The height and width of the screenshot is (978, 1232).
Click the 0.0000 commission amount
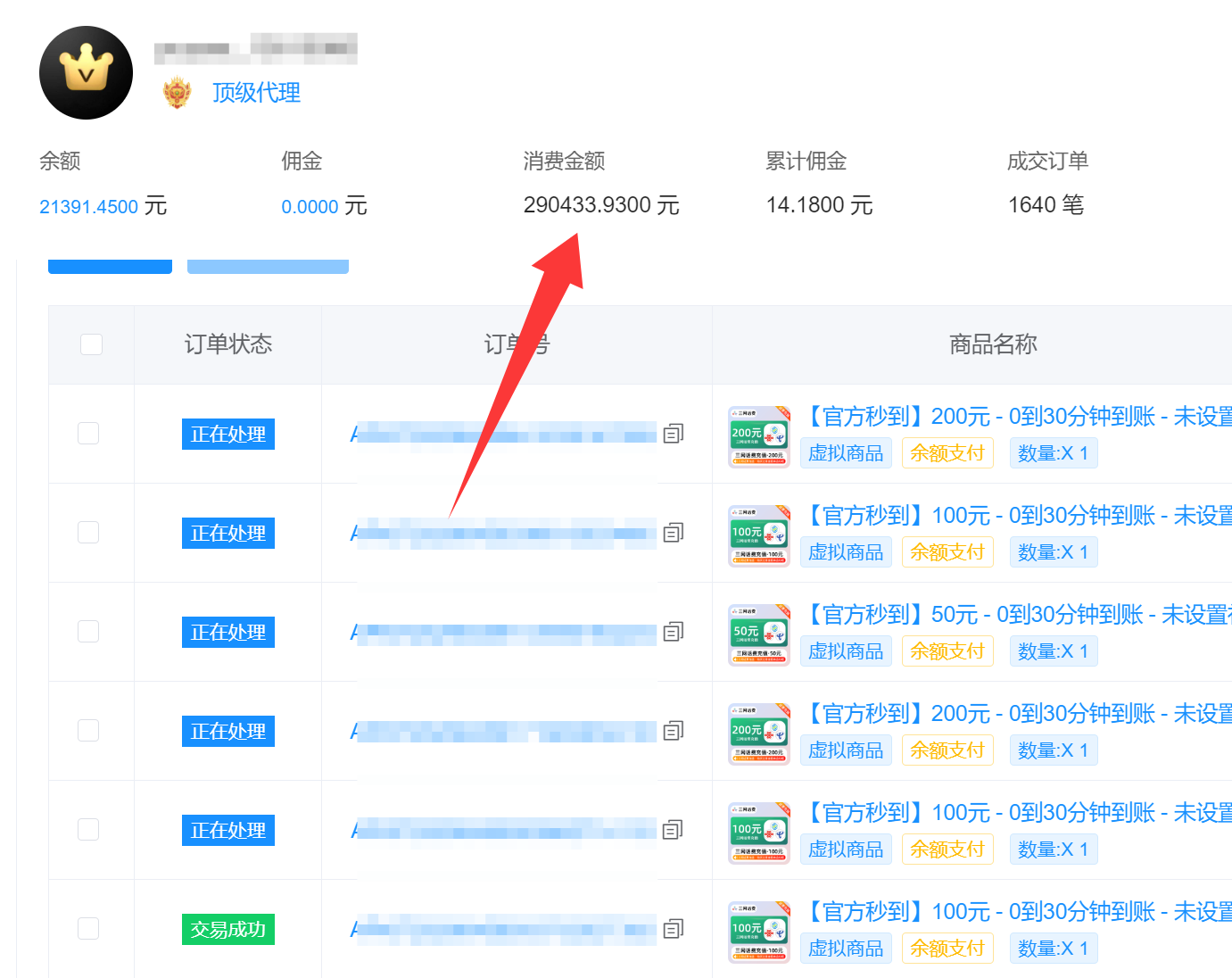click(310, 207)
